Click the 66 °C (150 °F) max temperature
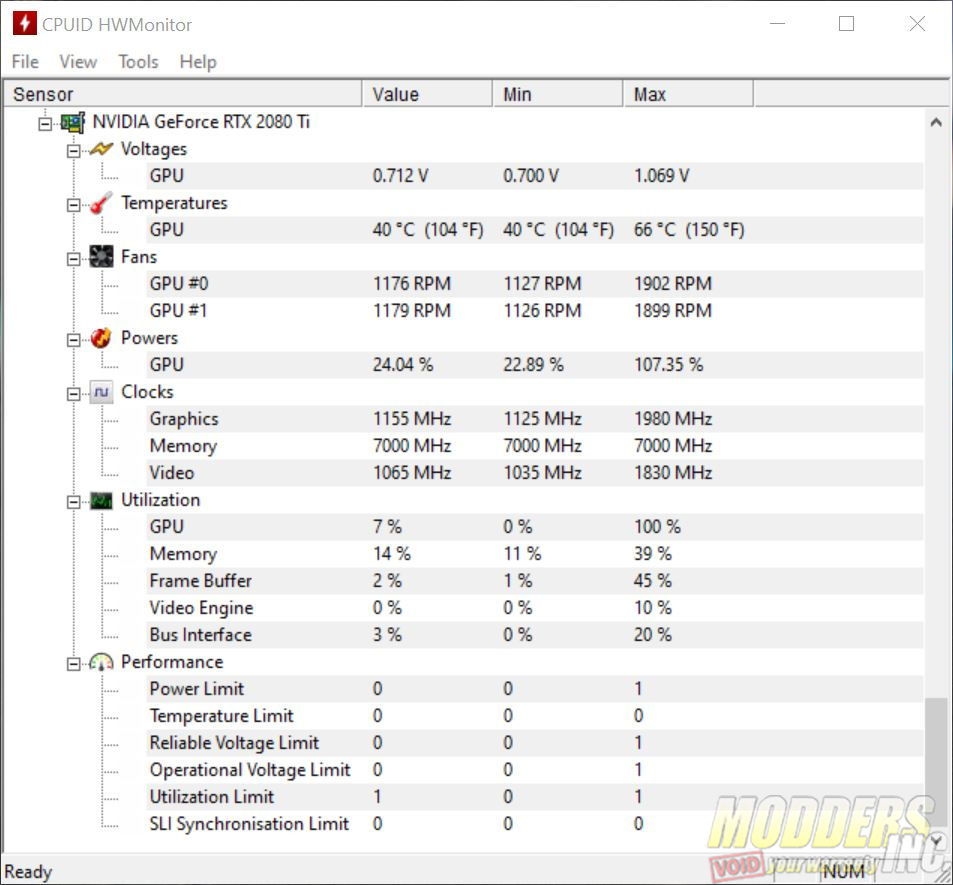The image size is (953, 885). point(689,230)
